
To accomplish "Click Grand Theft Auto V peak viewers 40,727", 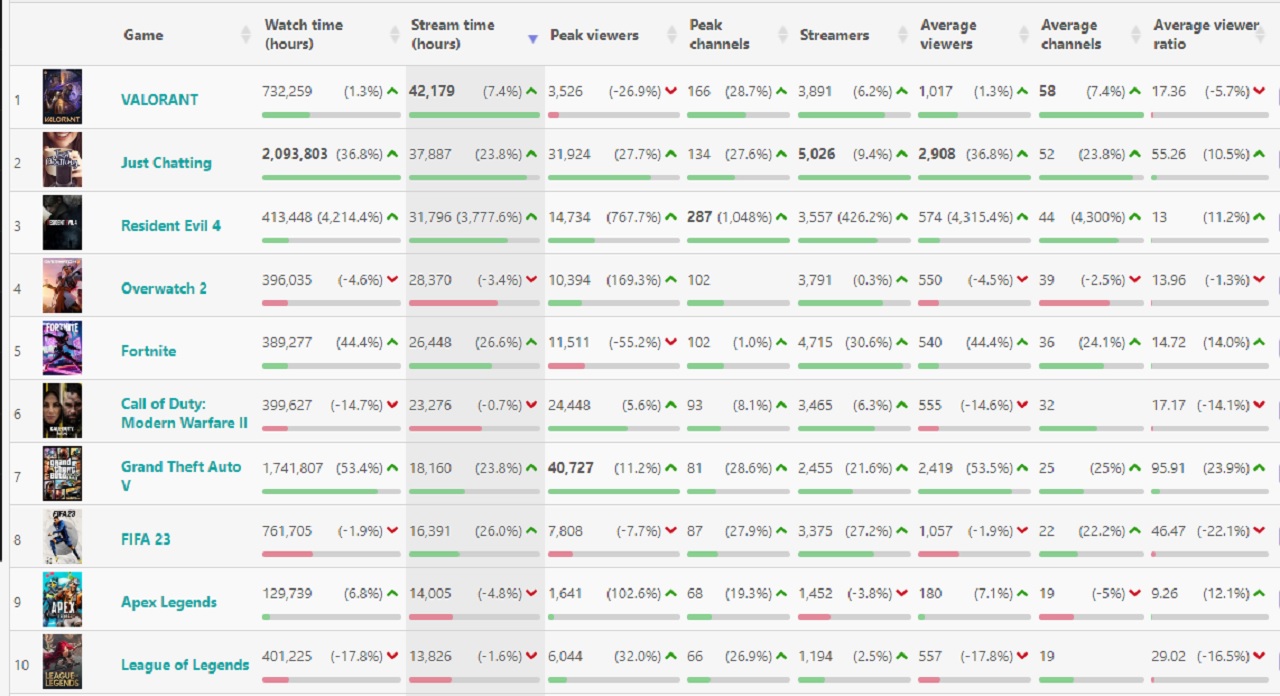I will click(571, 468).
